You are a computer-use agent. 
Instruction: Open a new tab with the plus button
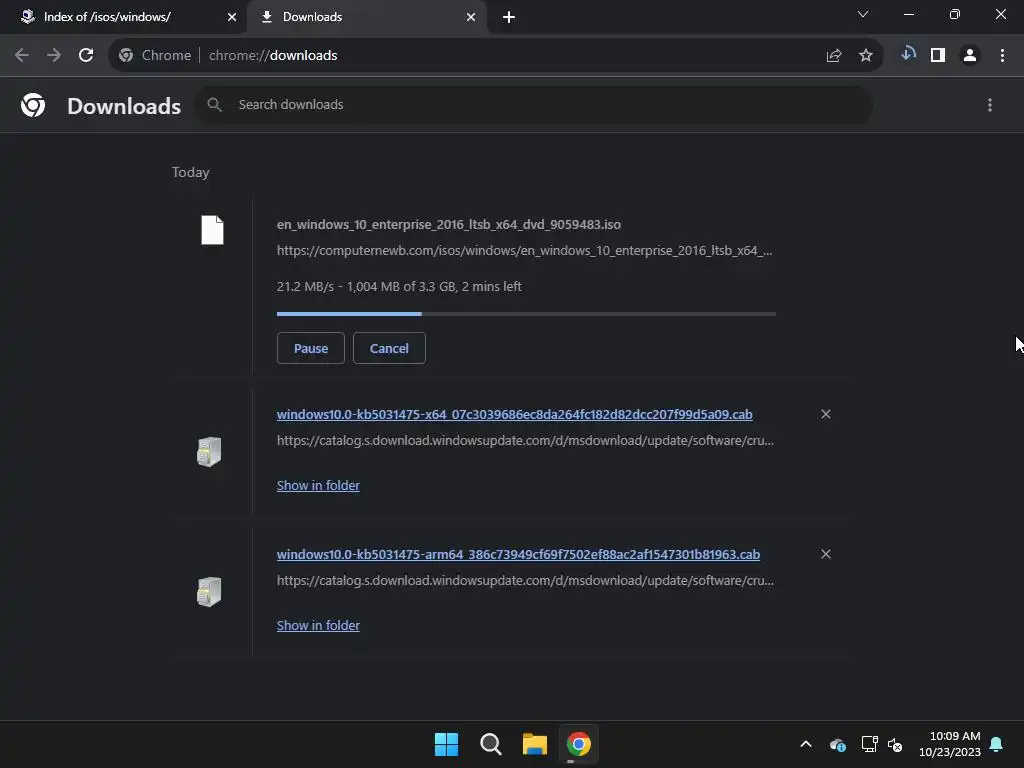click(x=509, y=17)
